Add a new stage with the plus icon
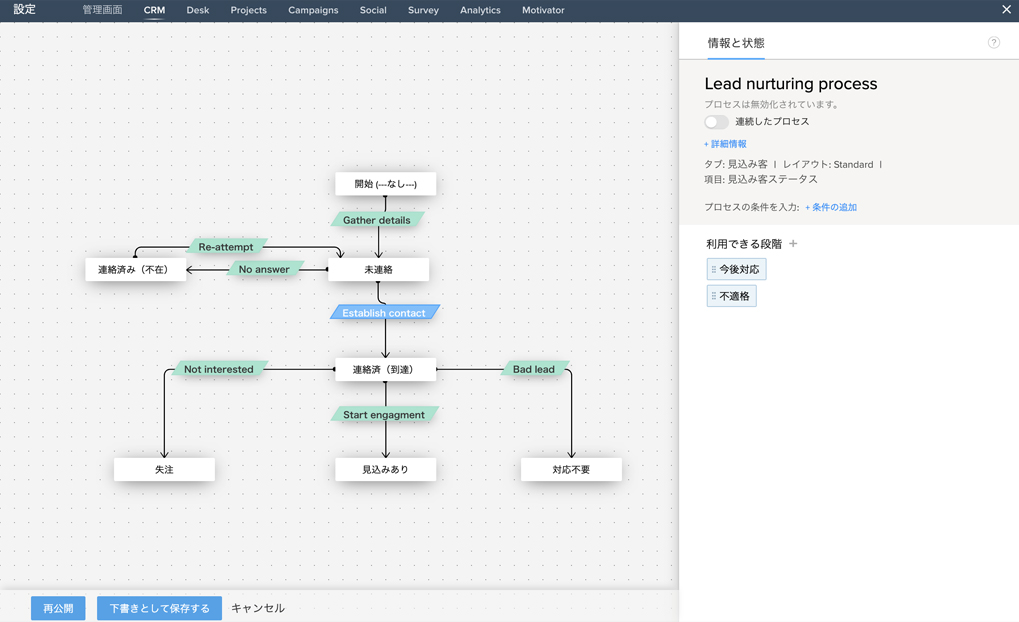This screenshot has height=622, width=1019. click(793, 244)
